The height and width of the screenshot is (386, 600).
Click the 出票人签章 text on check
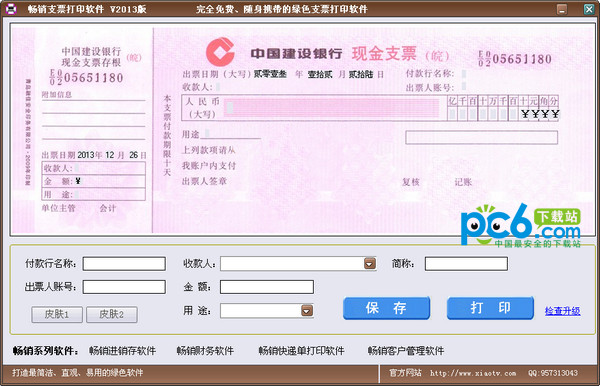pyautogui.click(x=204, y=181)
